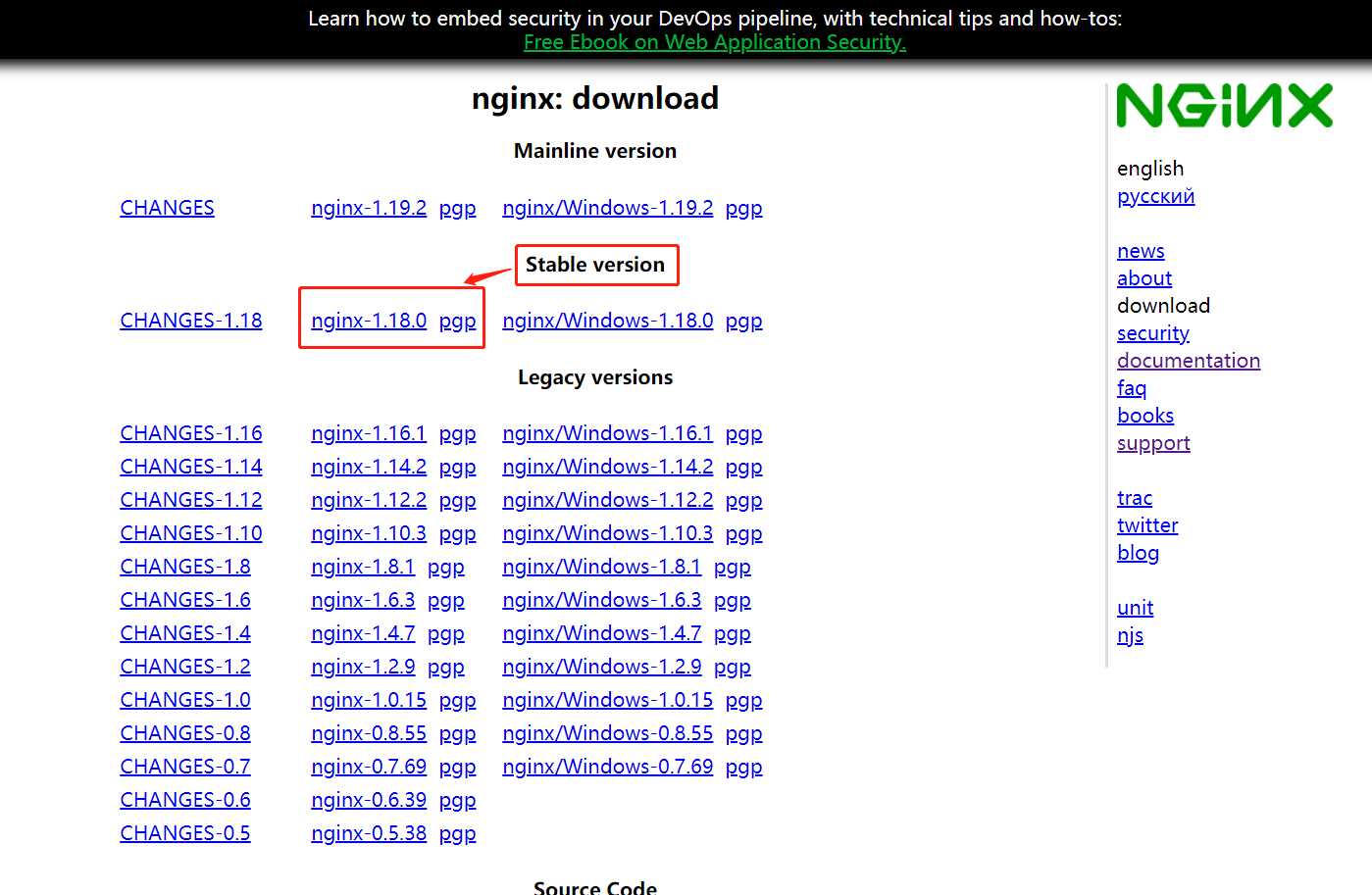The width and height of the screenshot is (1372, 895).
Task: Click the NGINX logo
Action: pos(1224,106)
